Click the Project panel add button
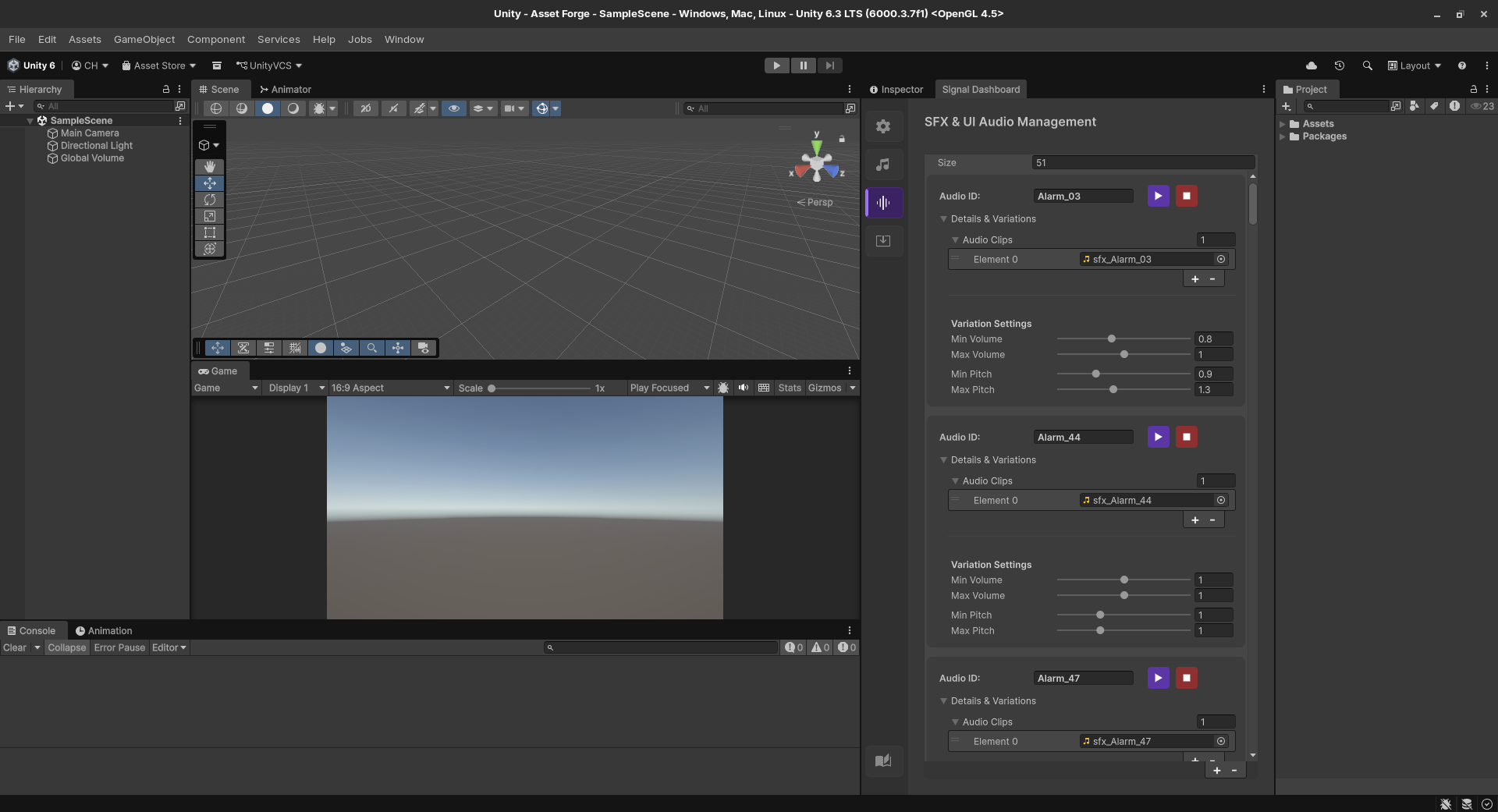 coord(1287,106)
